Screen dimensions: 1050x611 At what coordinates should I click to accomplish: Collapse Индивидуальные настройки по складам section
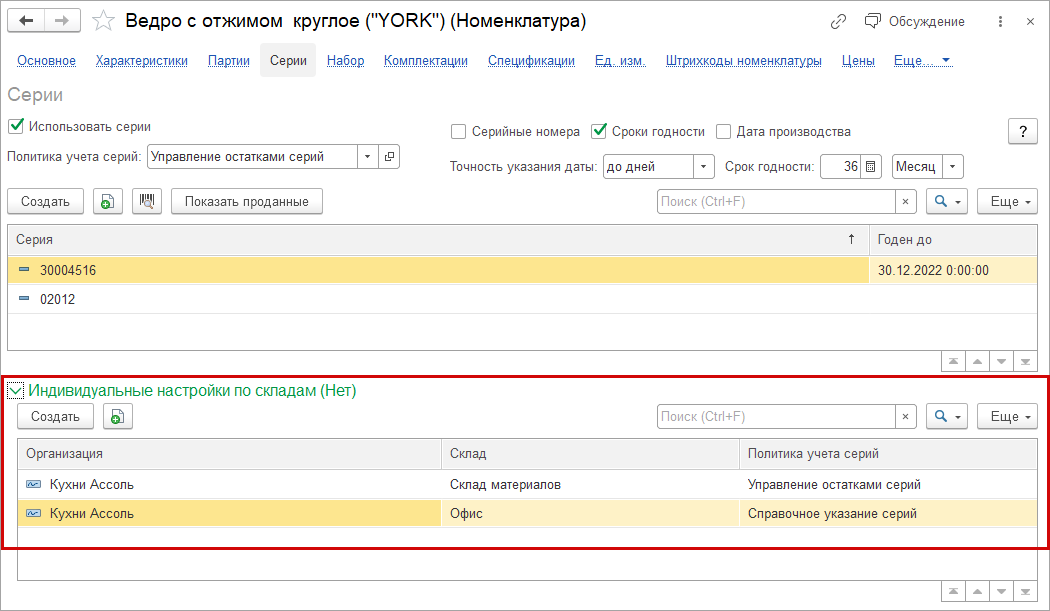click(x=16, y=391)
